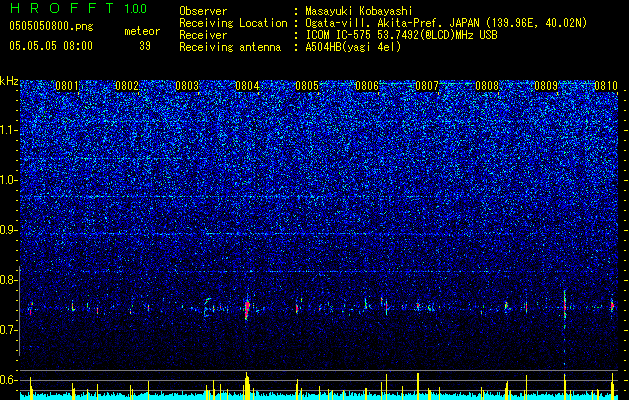Viewport: 629px width, 400px height.
Task: Click the Receiving Location label
Action: tap(233, 23)
